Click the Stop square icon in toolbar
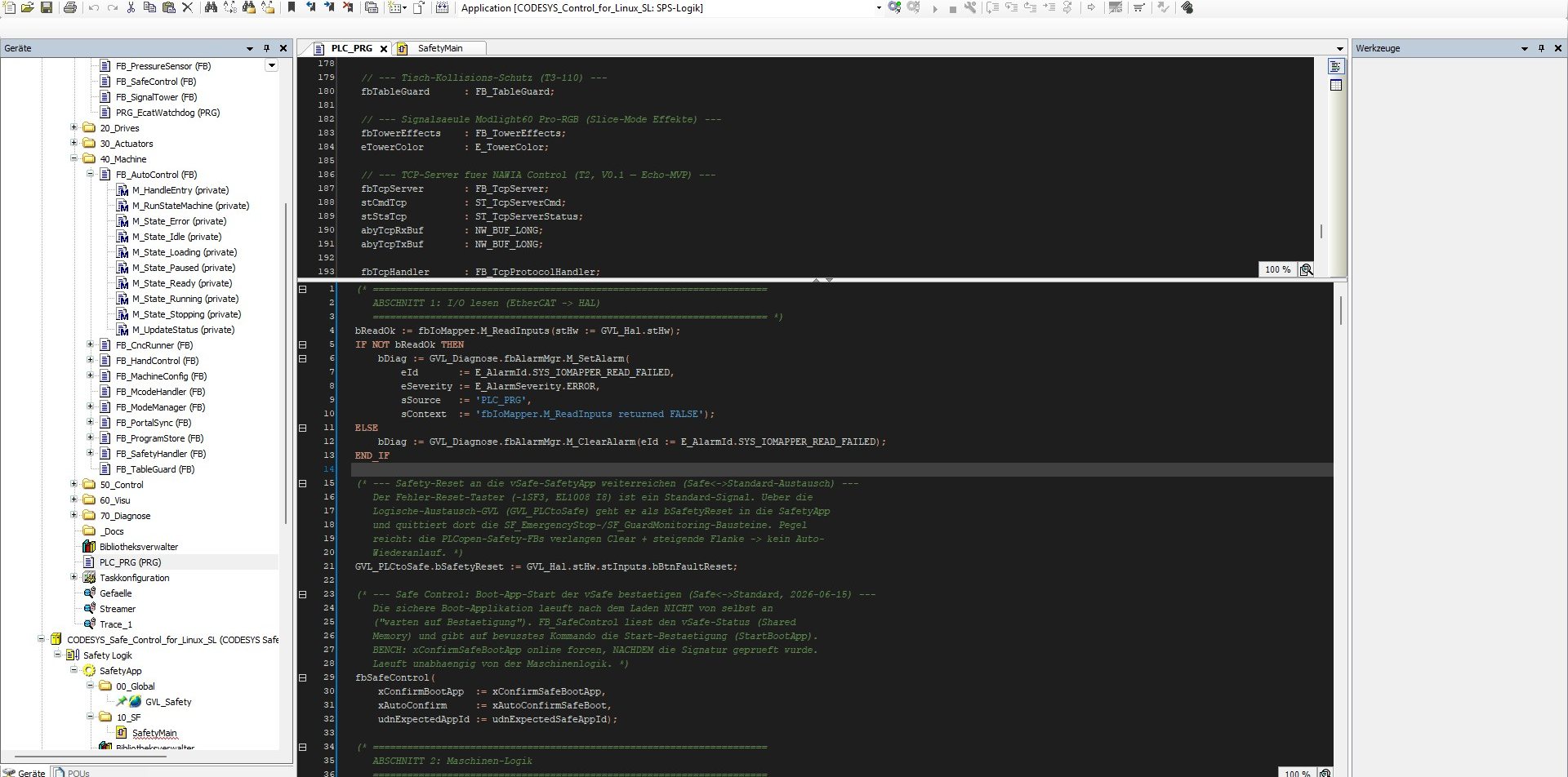The width and height of the screenshot is (1568, 777). tap(952, 8)
